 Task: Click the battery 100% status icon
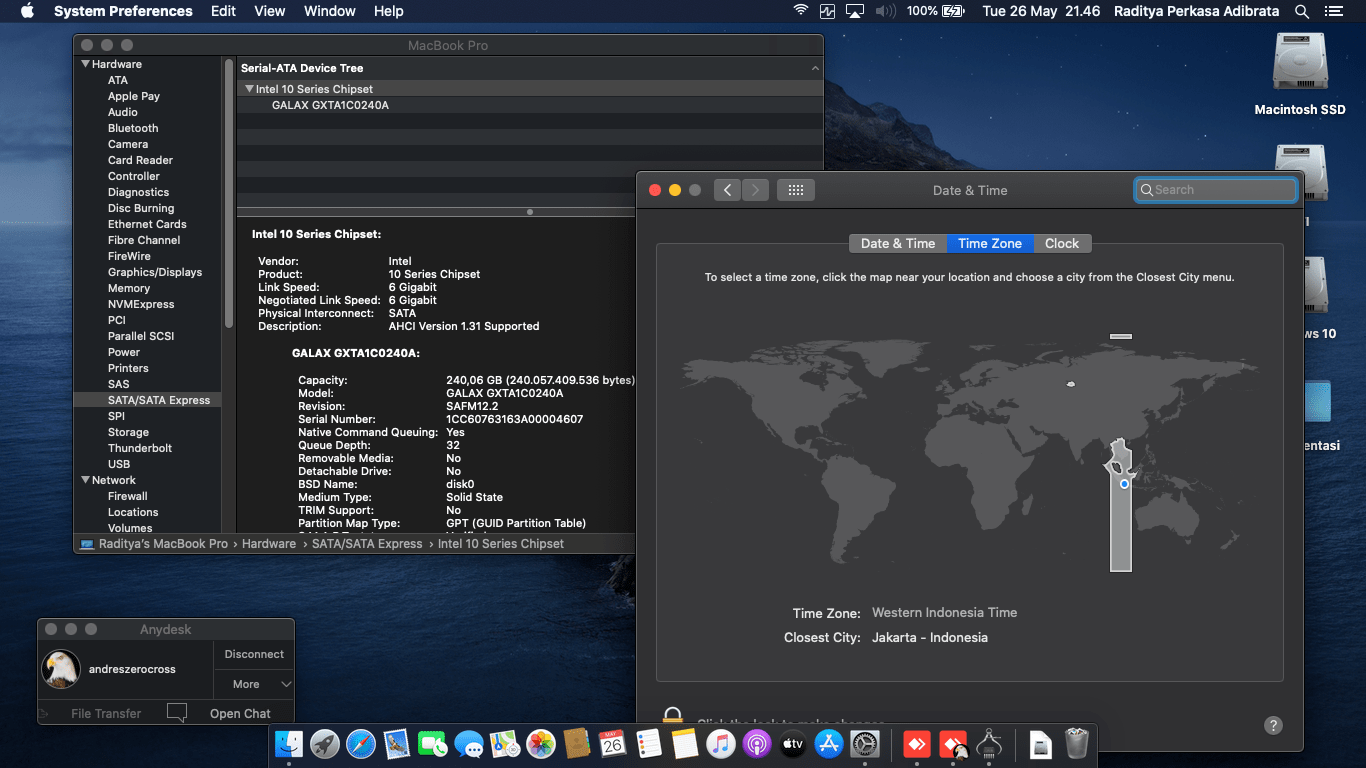pyautogui.click(x=936, y=11)
